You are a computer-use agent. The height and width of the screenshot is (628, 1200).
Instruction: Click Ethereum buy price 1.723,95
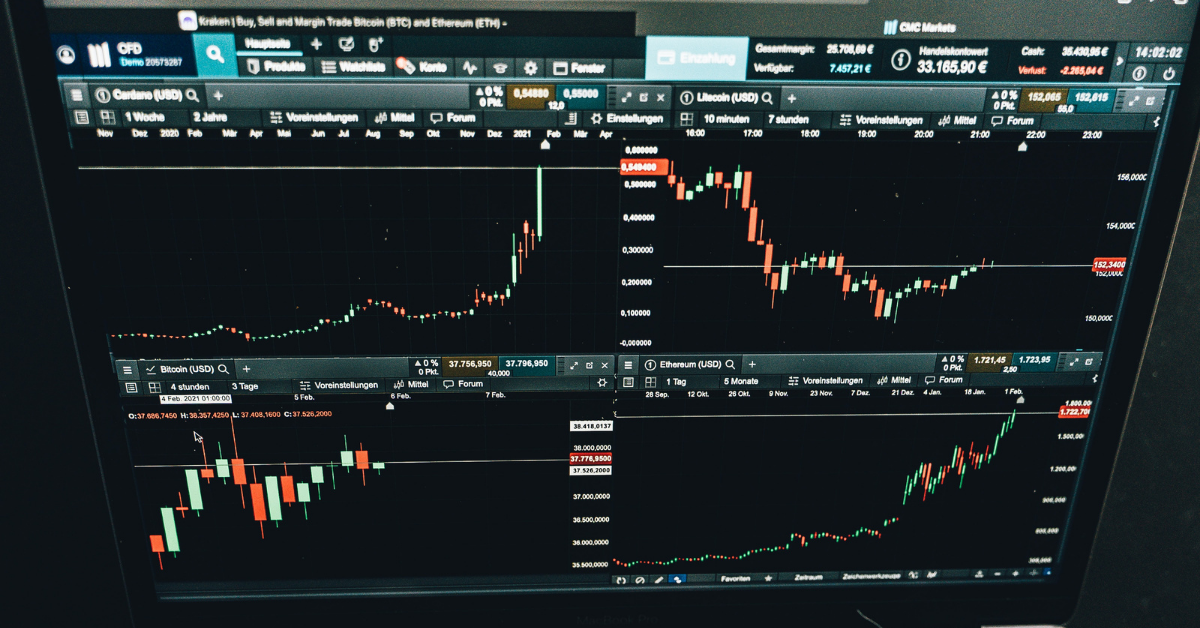pos(1033,359)
